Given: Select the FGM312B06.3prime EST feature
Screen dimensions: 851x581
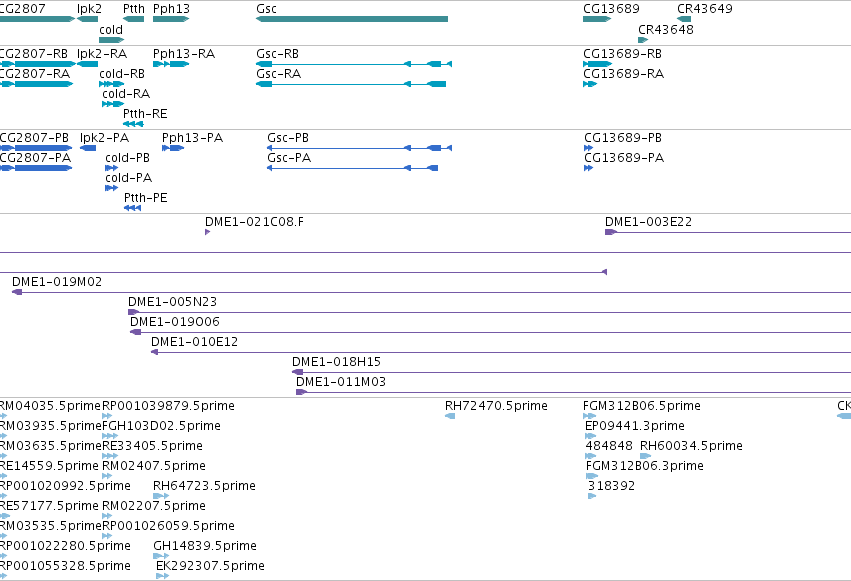Looking at the screenshot, I should pos(592,476).
